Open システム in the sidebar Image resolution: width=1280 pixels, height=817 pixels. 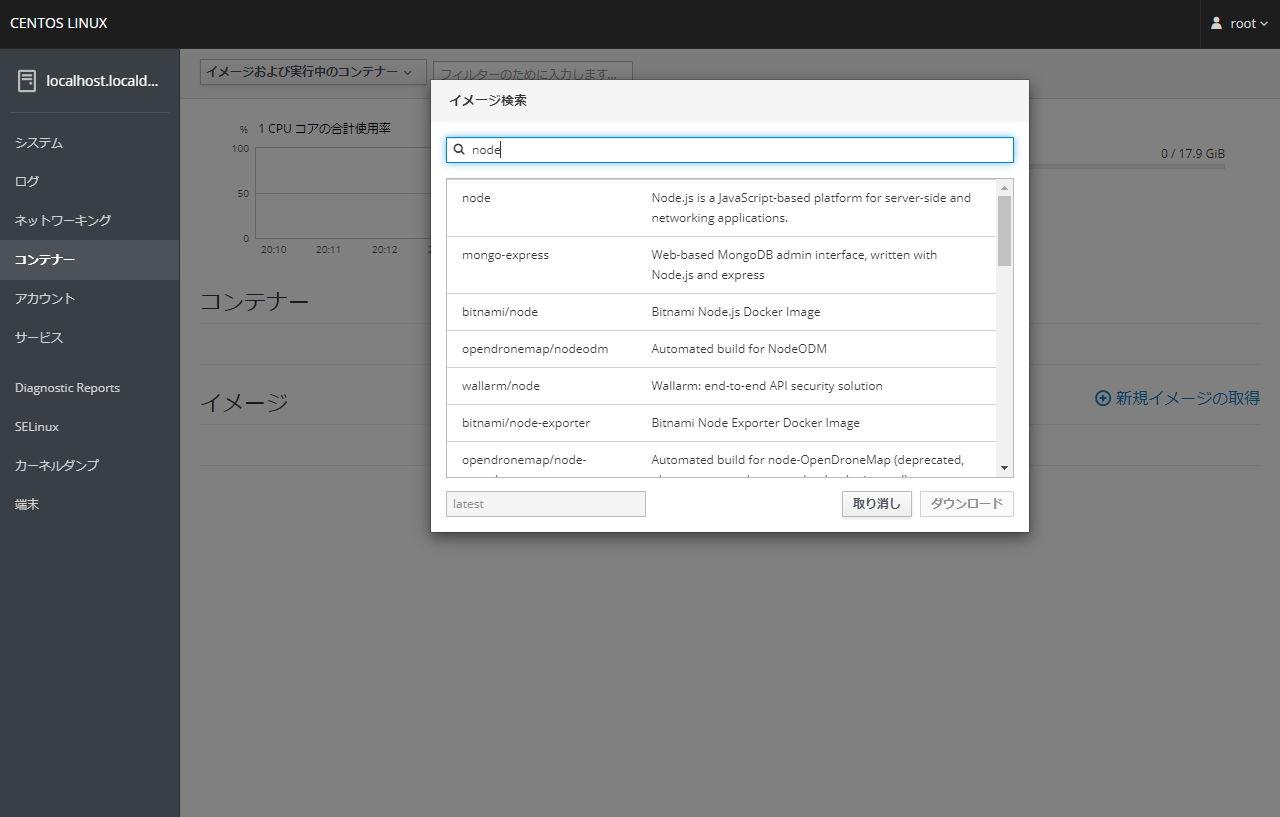click(90, 143)
